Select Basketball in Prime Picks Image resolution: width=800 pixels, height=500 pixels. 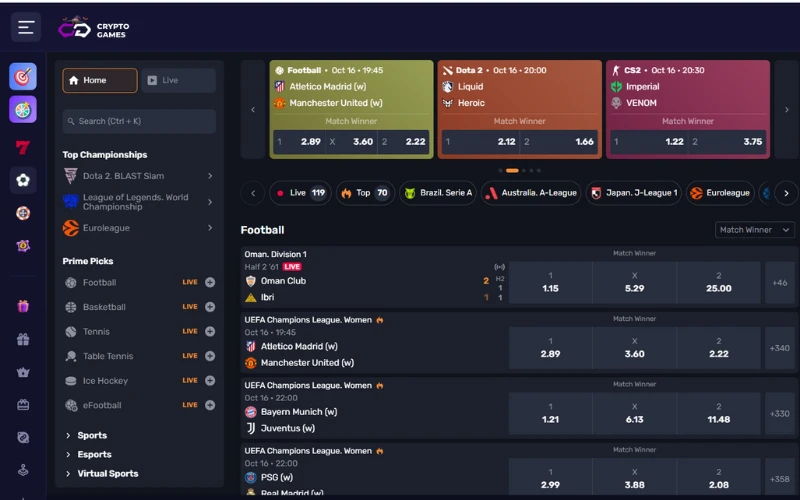click(104, 307)
